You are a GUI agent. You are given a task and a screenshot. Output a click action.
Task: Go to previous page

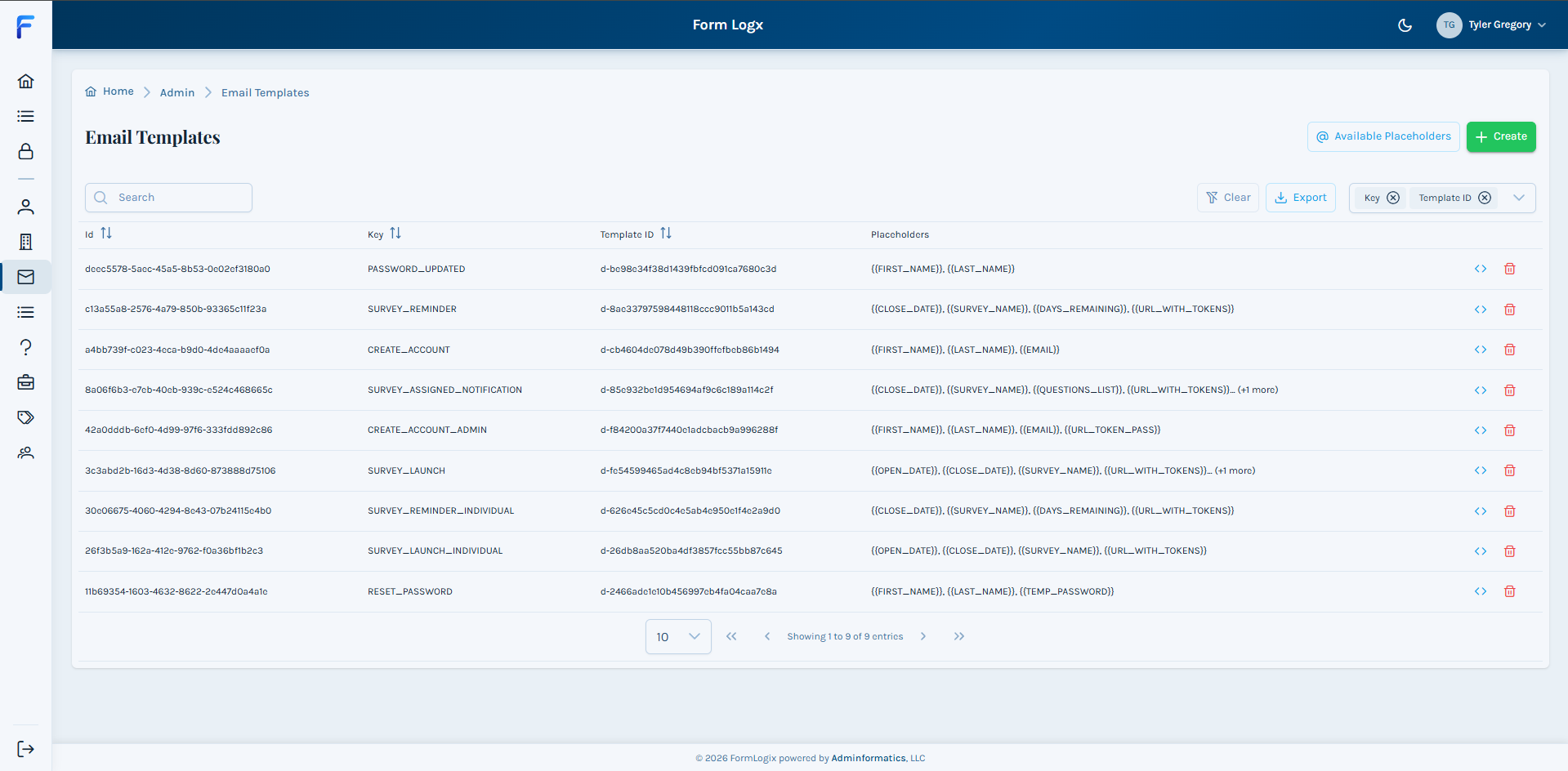coord(767,636)
